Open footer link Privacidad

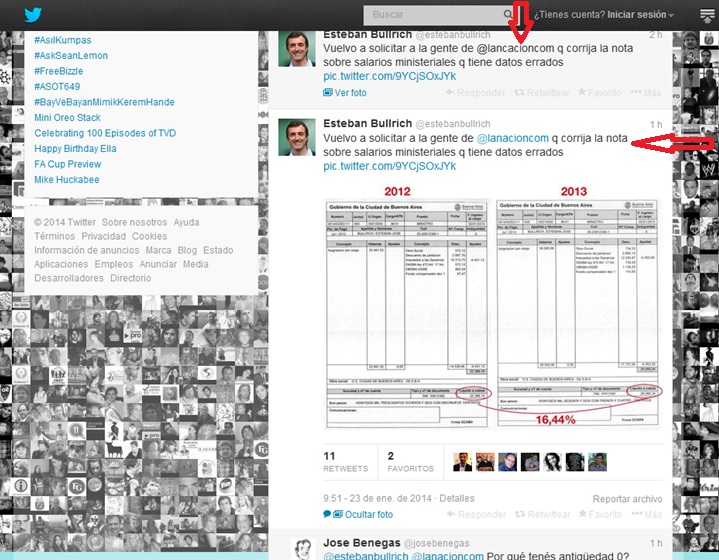tap(104, 236)
